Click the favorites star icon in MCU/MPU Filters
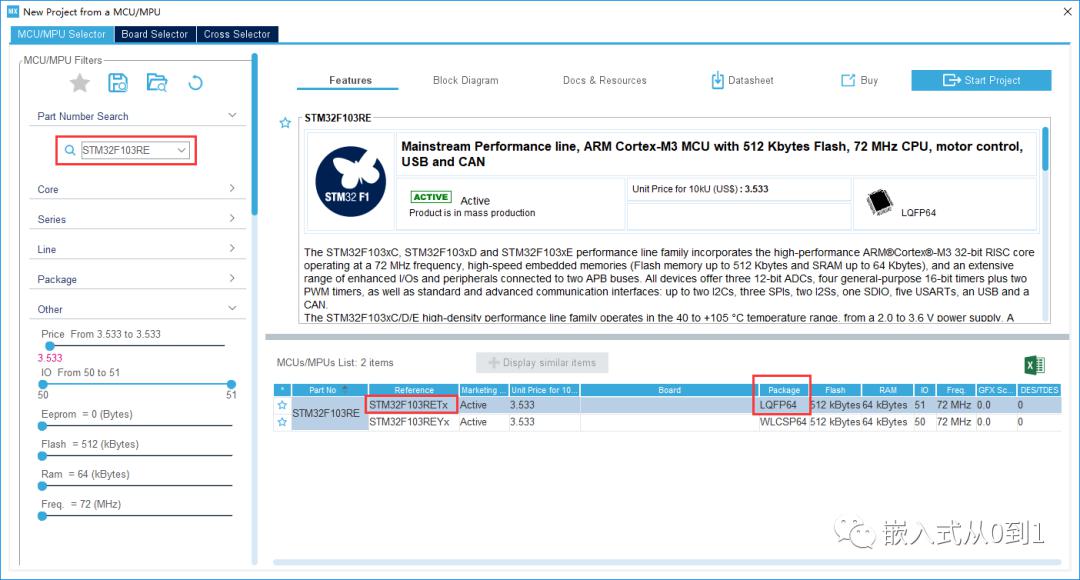The width and height of the screenshot is (1080, 580). click(x=80, y=83)
